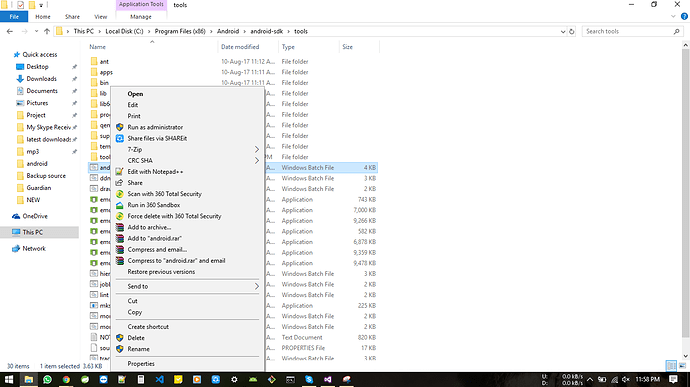Choose Copy from context menu
Image resolution: width=690 pixels, height=387 pixels.
pyautogui.click(x=135, y=312)
